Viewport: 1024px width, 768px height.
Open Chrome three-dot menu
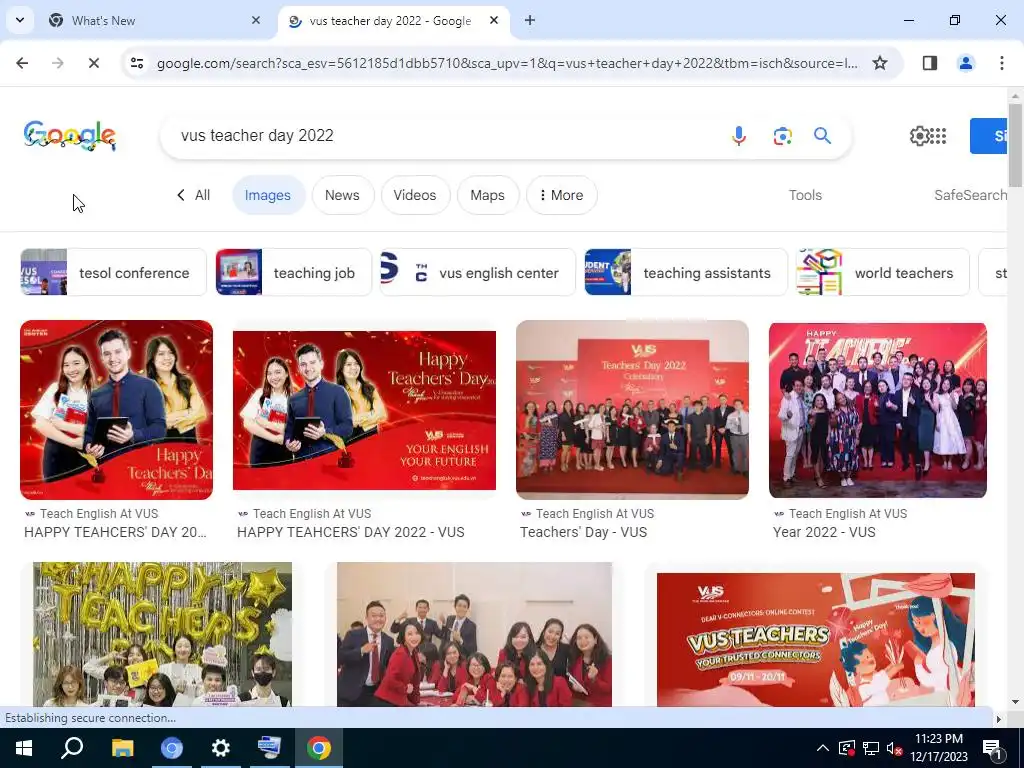[1002, 63]
